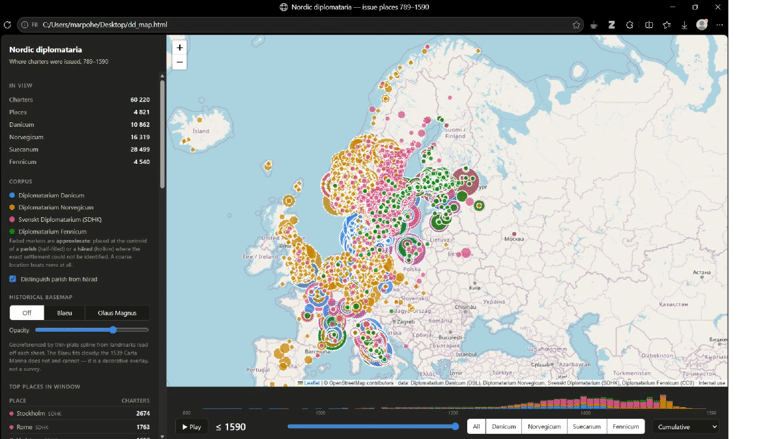782x439 pixels.
Task: Select the Olaus Magnus basemap
Action: [117, 313]
